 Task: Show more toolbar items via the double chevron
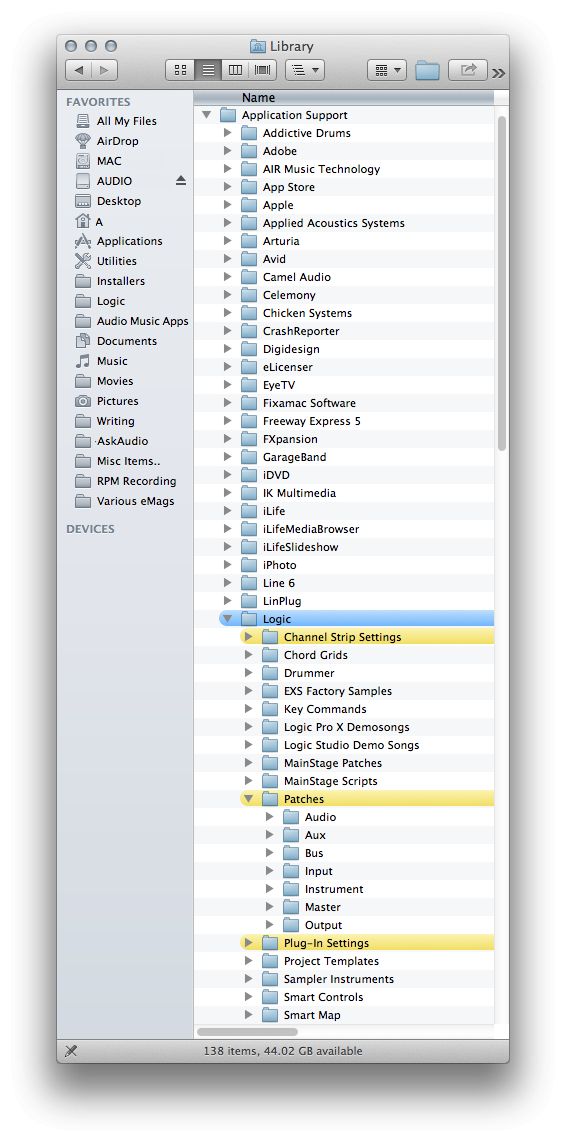pos(498,73)
